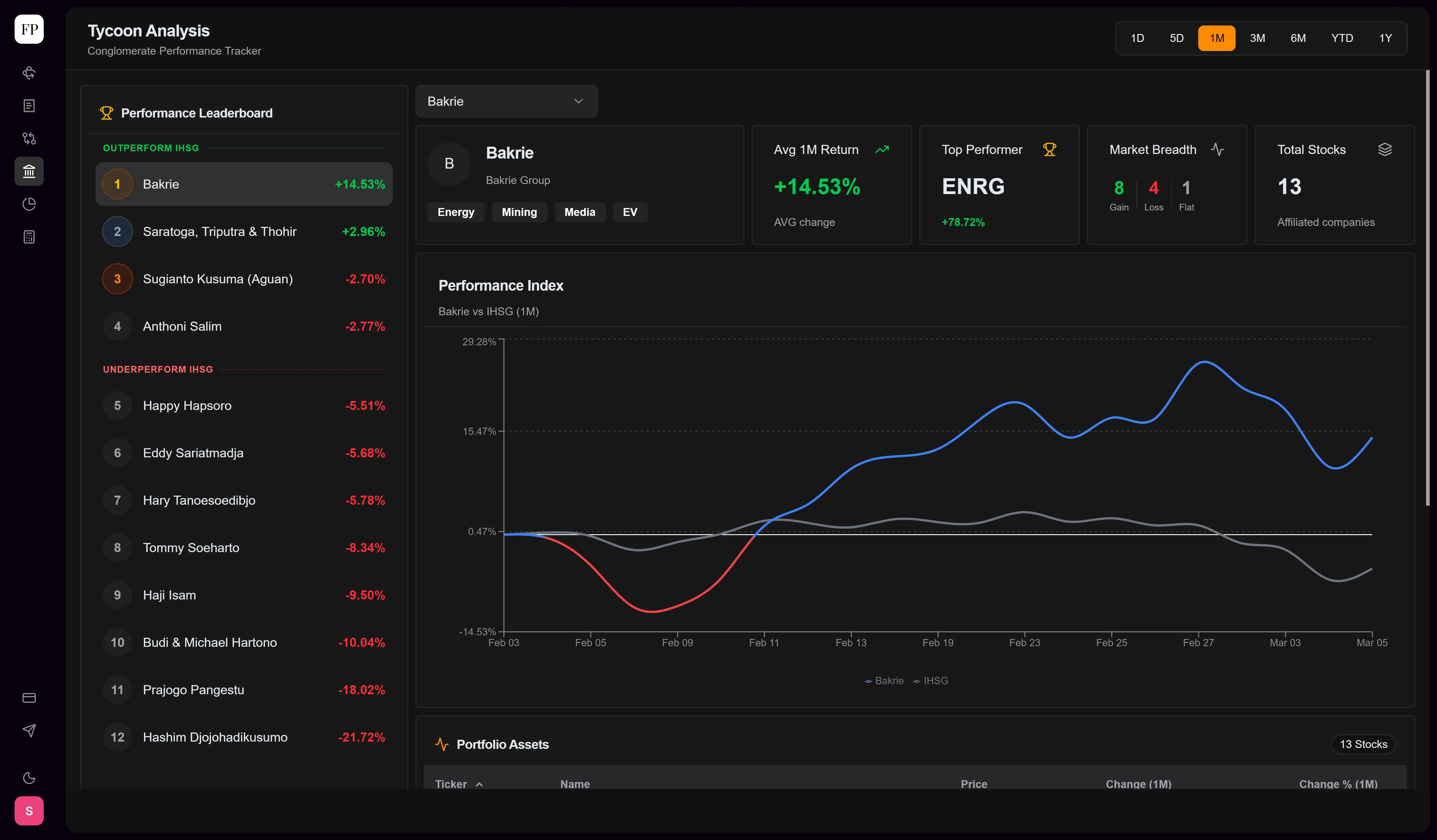Image resolution: width=1437 pixels, height=840 pixels.
Task: Click the Portfolio Assets pulse icon
Action: tap(442, 744)
